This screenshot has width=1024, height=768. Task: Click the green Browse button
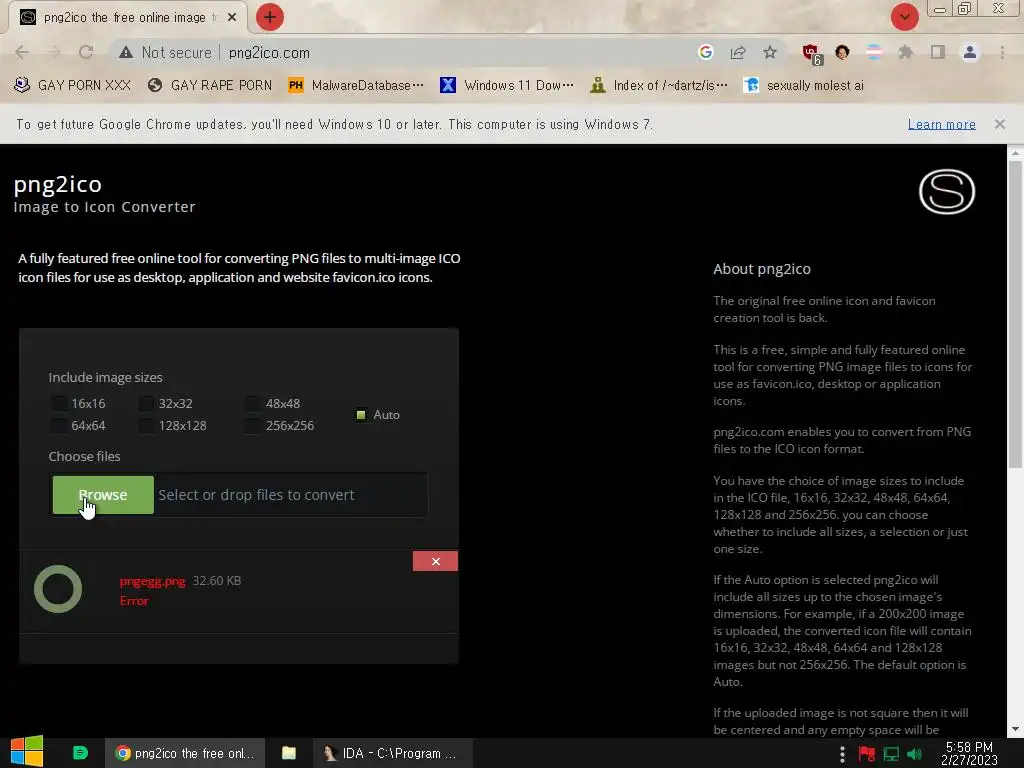coord(103,495)
